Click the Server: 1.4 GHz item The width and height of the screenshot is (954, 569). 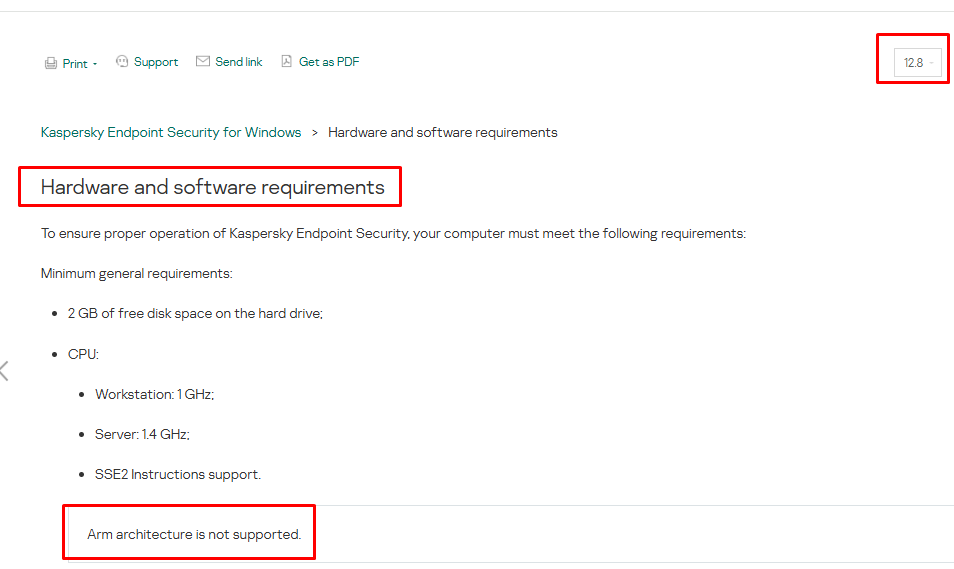click(142, 434)
